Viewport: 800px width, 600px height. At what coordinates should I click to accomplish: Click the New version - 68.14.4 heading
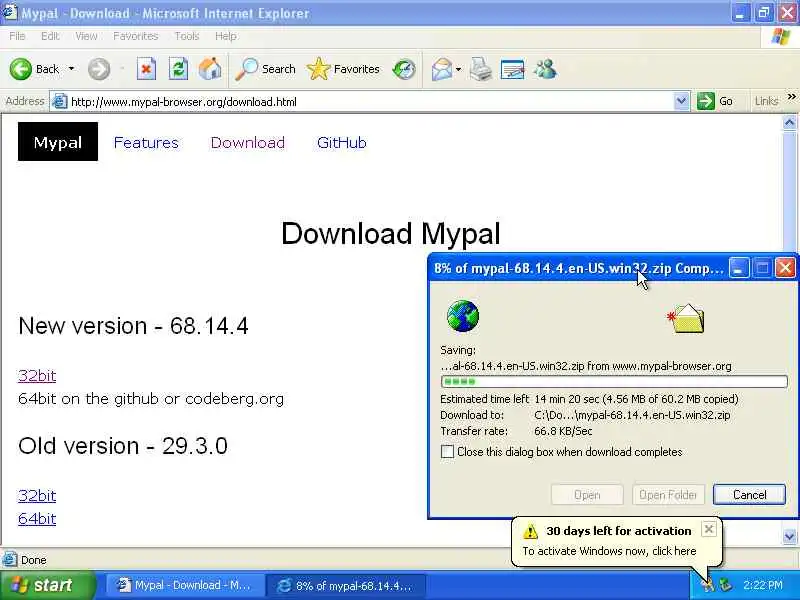click(x=133, y=326)
